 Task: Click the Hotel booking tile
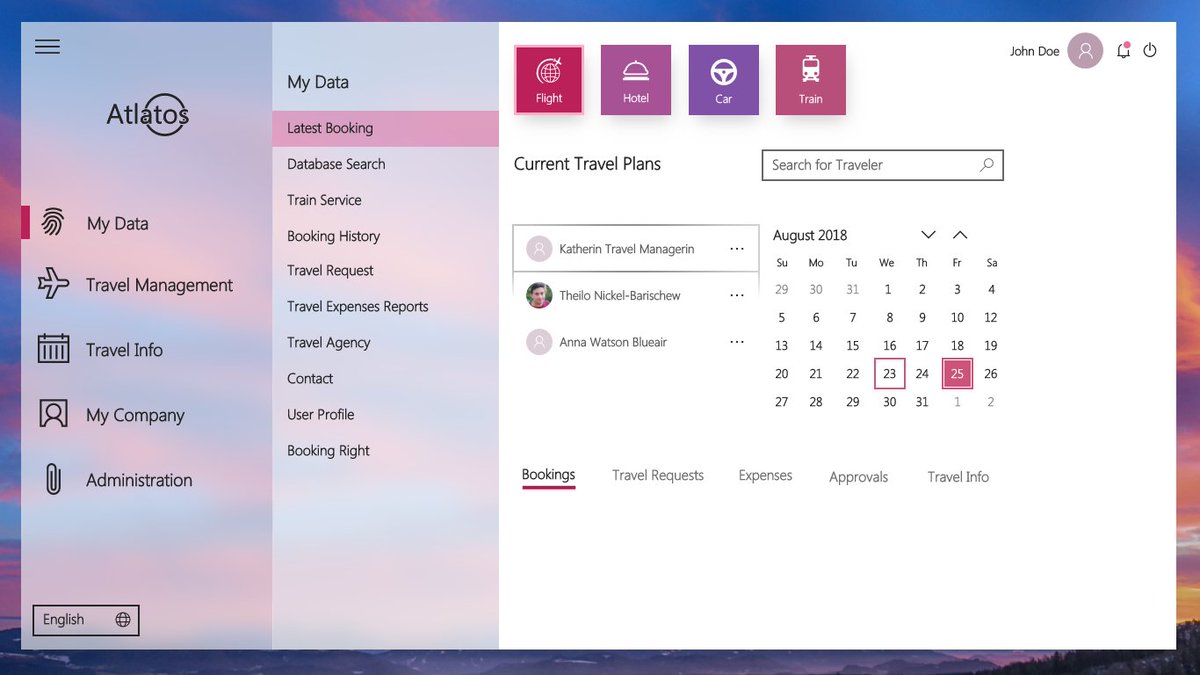coord(636,79)
